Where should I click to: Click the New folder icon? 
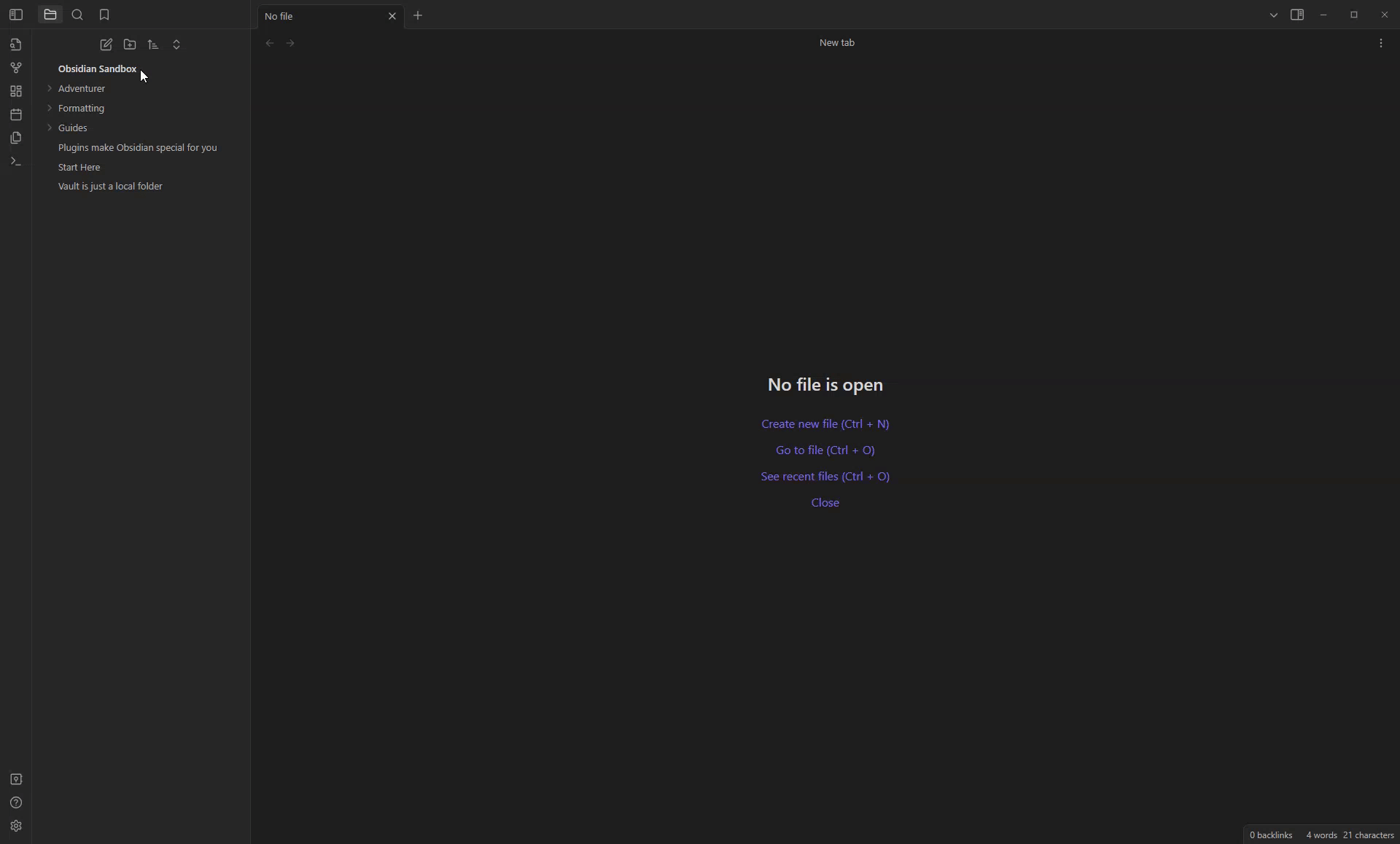(130, 45)
